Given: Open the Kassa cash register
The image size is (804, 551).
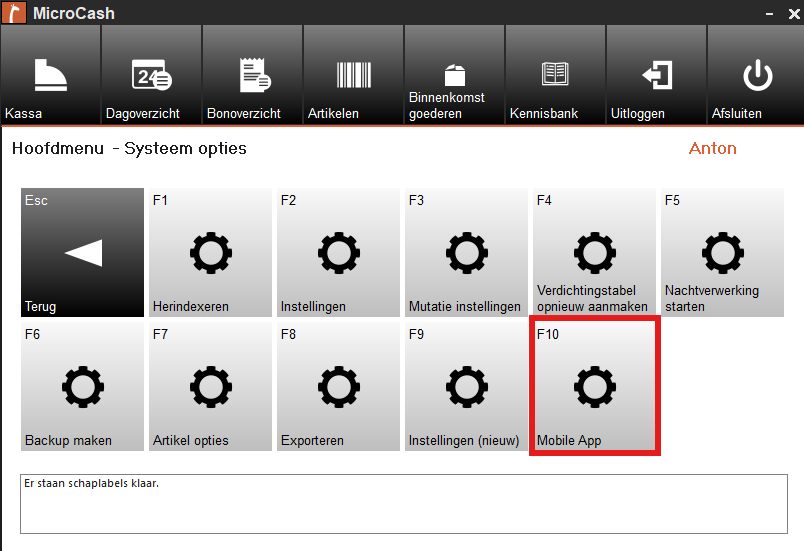Looking at the screenshot, I should pos(50,75).
